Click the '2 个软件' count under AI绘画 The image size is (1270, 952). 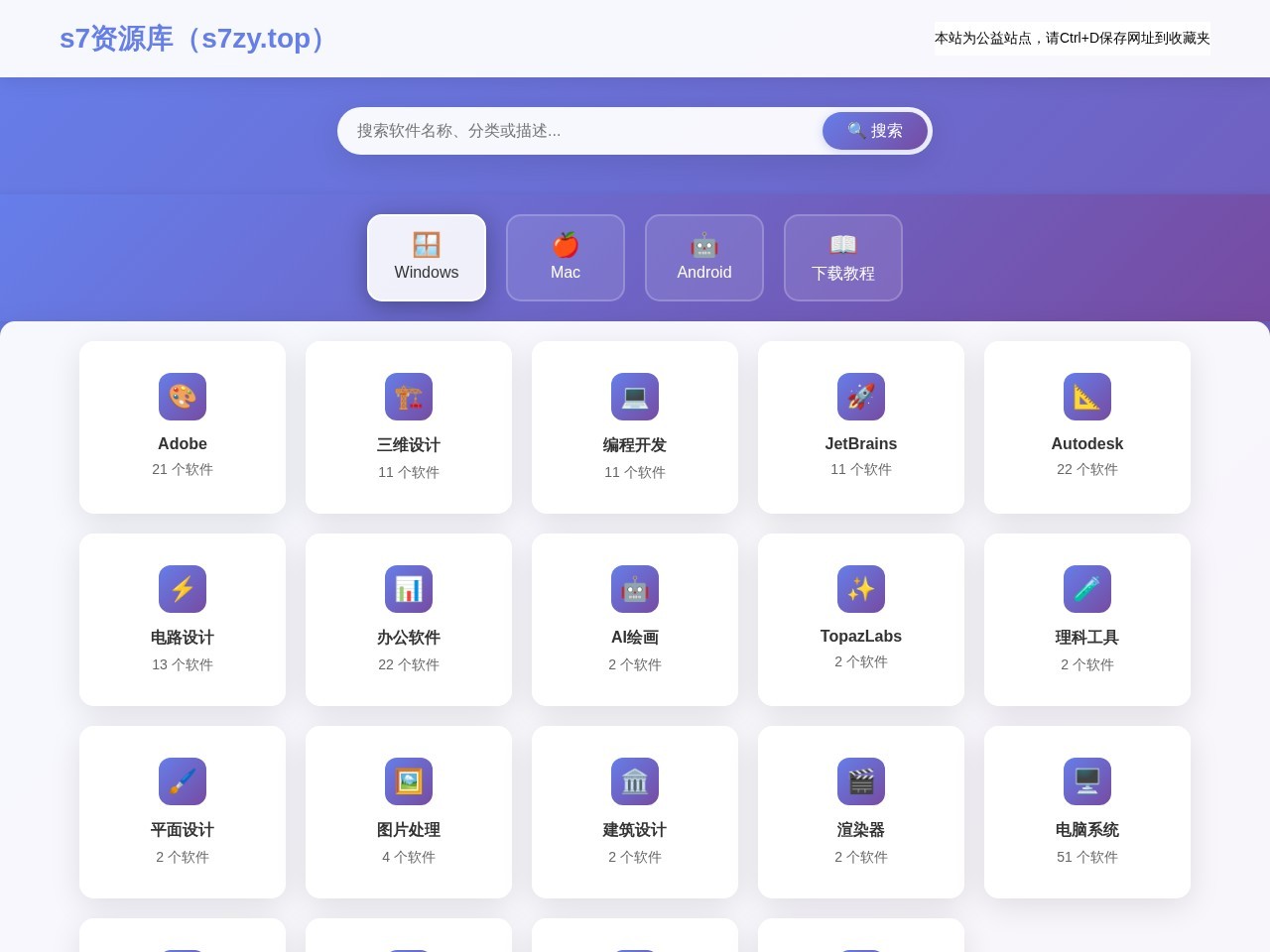click(x=635, y=664)
